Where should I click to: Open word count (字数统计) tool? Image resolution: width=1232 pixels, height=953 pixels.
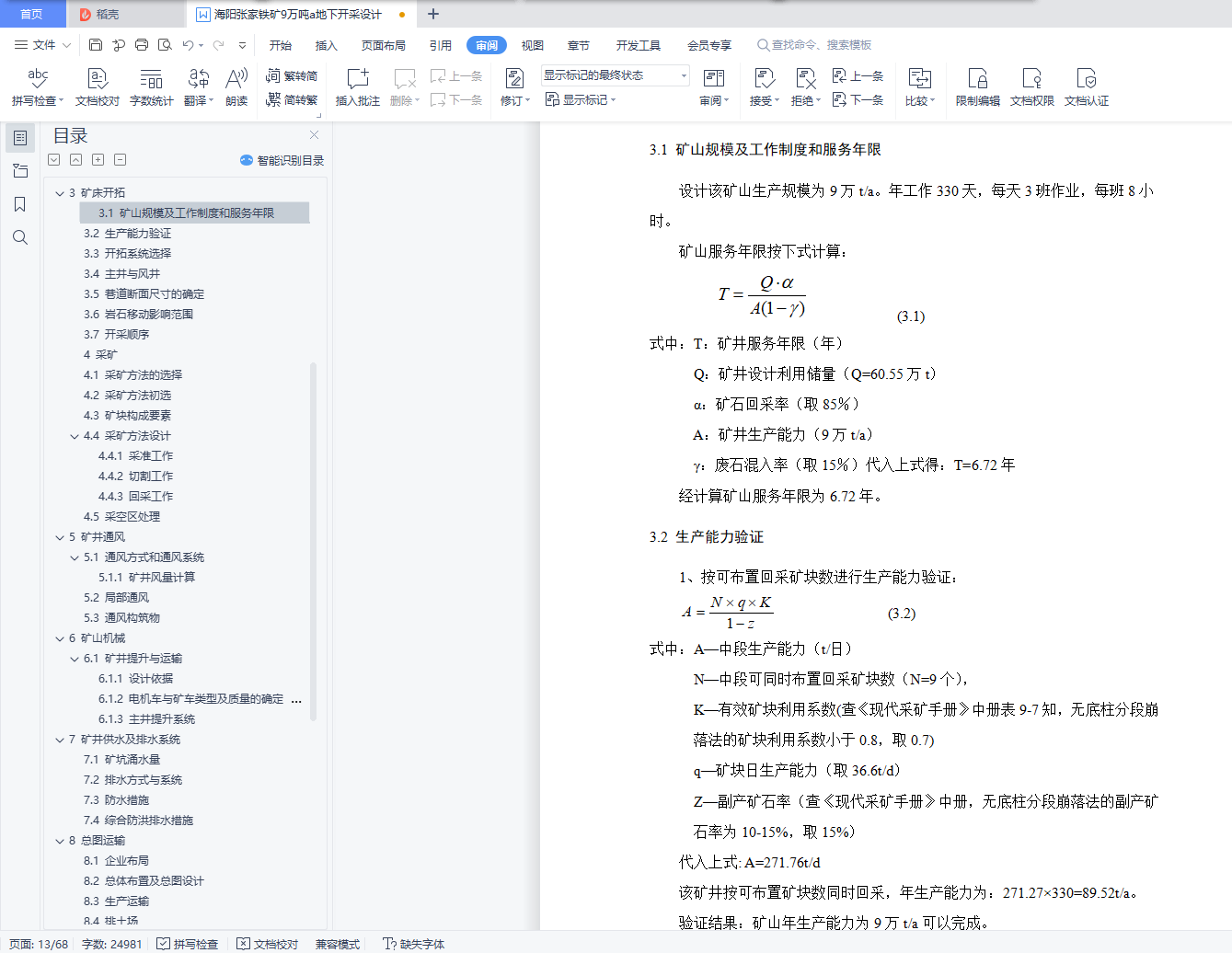click(x=151, y=87)
